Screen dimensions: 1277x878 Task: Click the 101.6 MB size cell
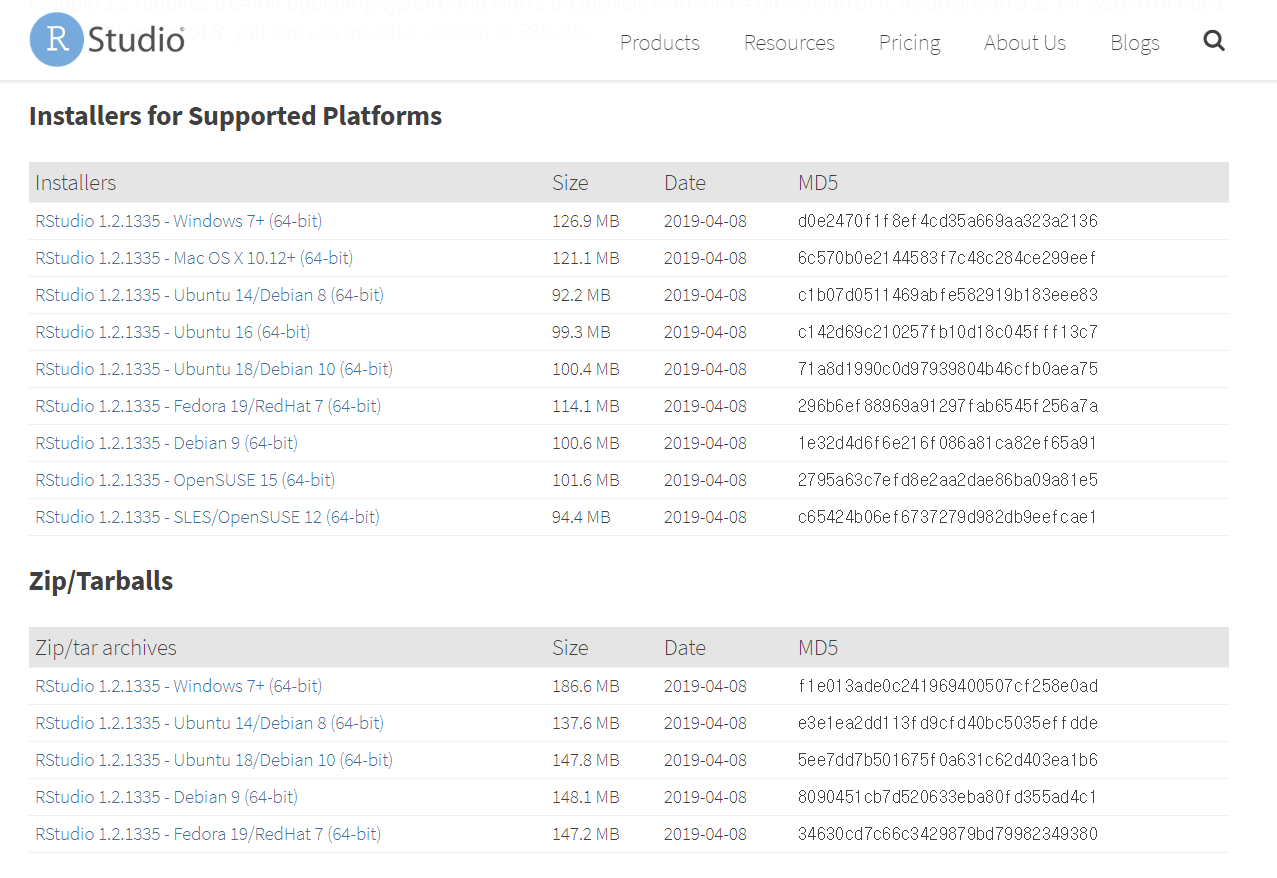point(586,480)
